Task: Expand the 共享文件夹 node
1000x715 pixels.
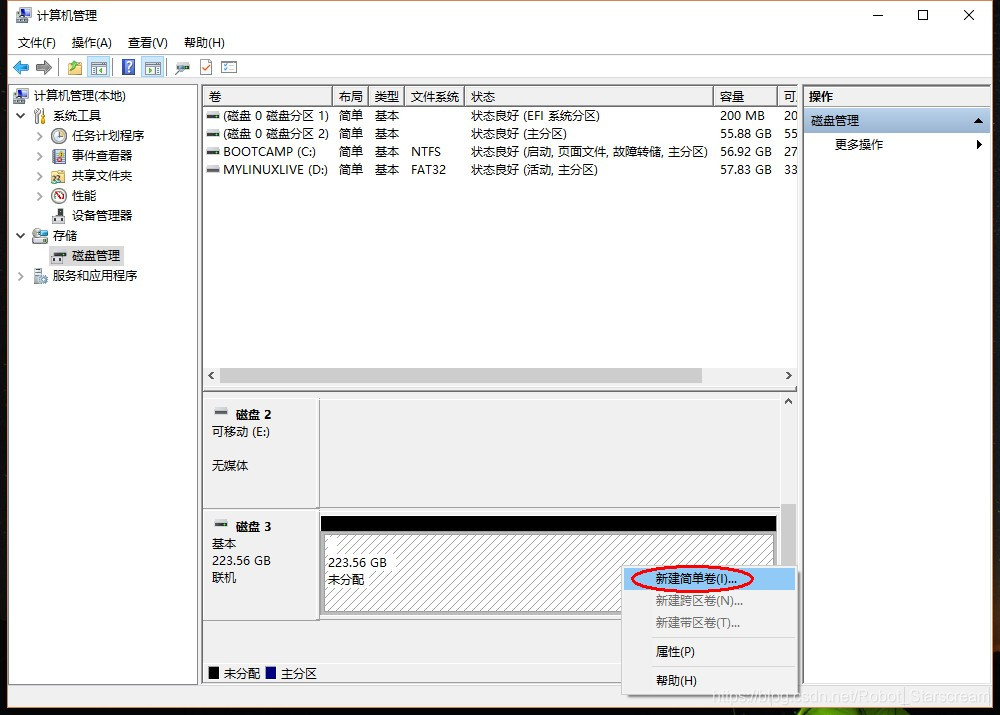Action: click(39, 176)
